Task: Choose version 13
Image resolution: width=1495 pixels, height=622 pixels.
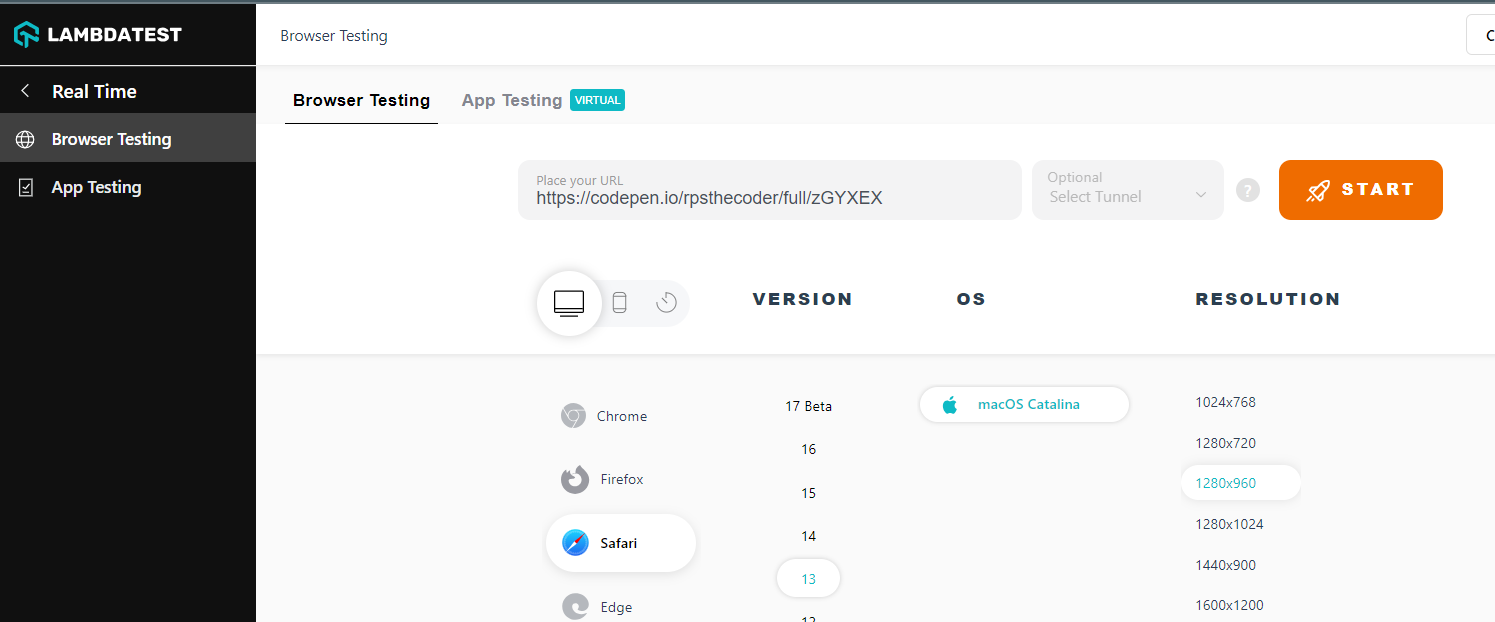Action: pos(809,579)
